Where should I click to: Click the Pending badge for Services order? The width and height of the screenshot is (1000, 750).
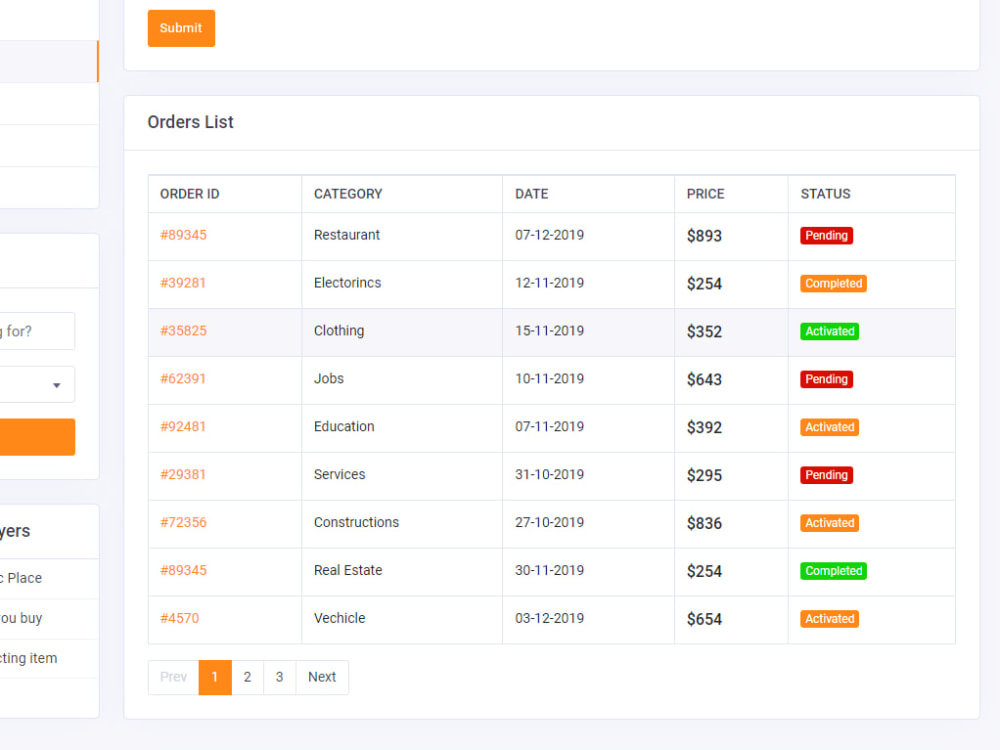[827, 475]
